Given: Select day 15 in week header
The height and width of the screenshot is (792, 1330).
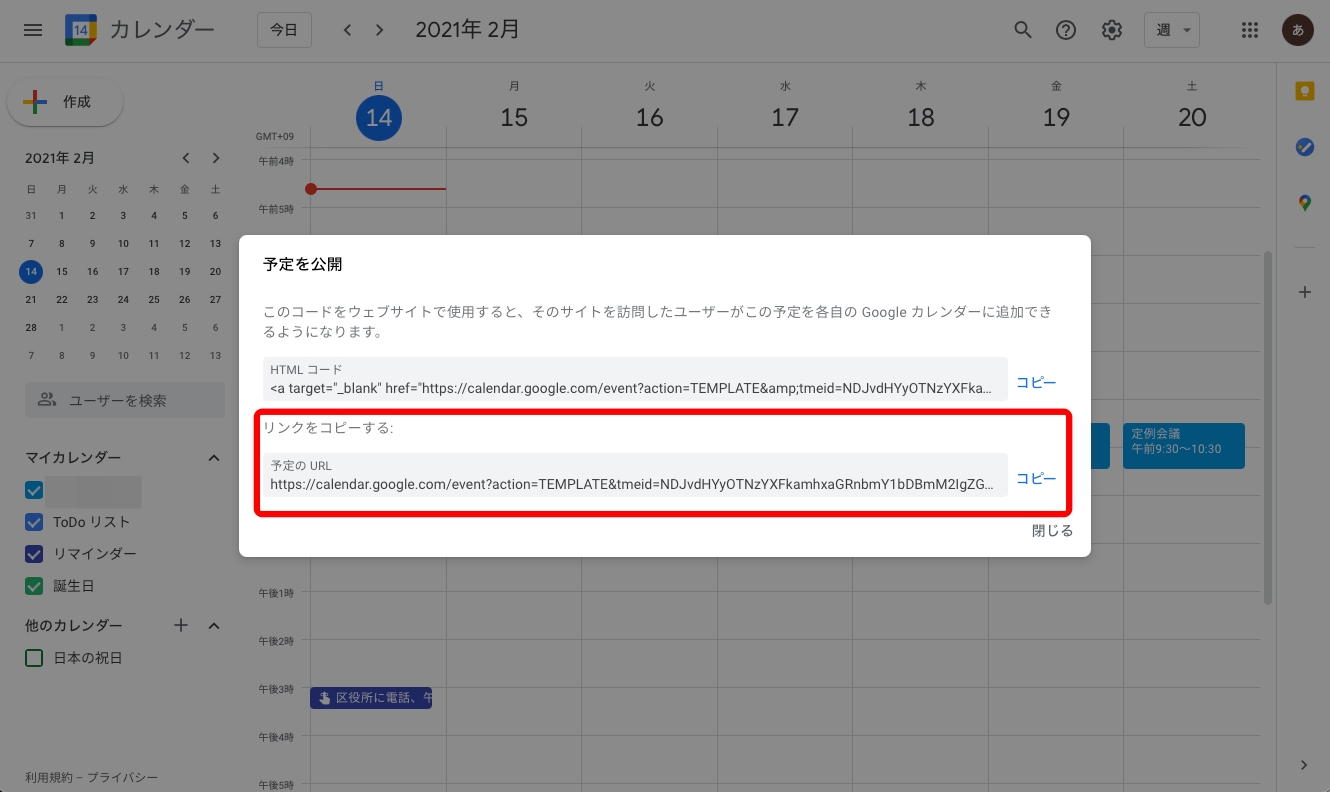Looking at the screenshot, I should coord(514,118).
